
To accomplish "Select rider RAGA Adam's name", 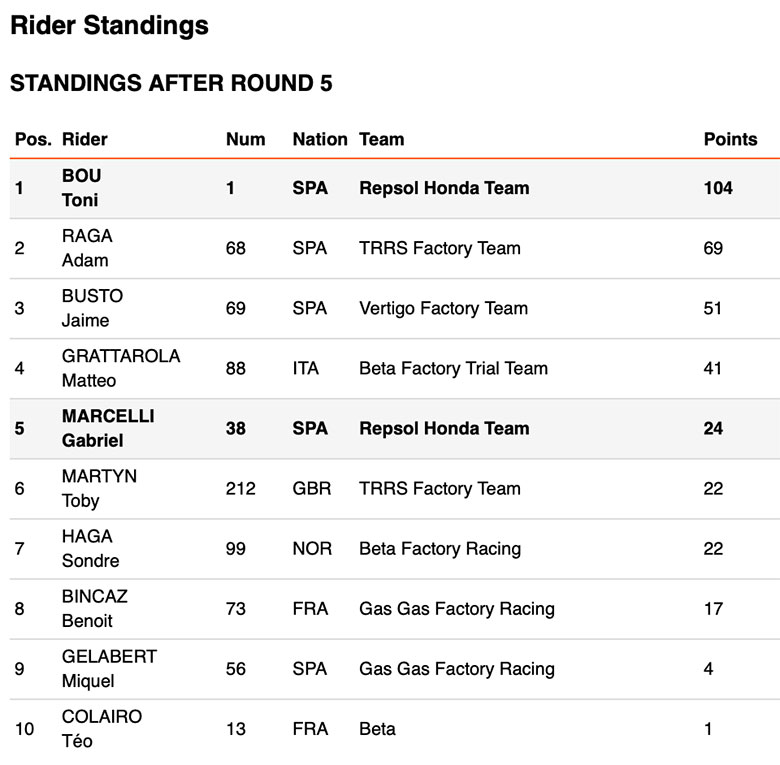I will (x=87, y=248).
